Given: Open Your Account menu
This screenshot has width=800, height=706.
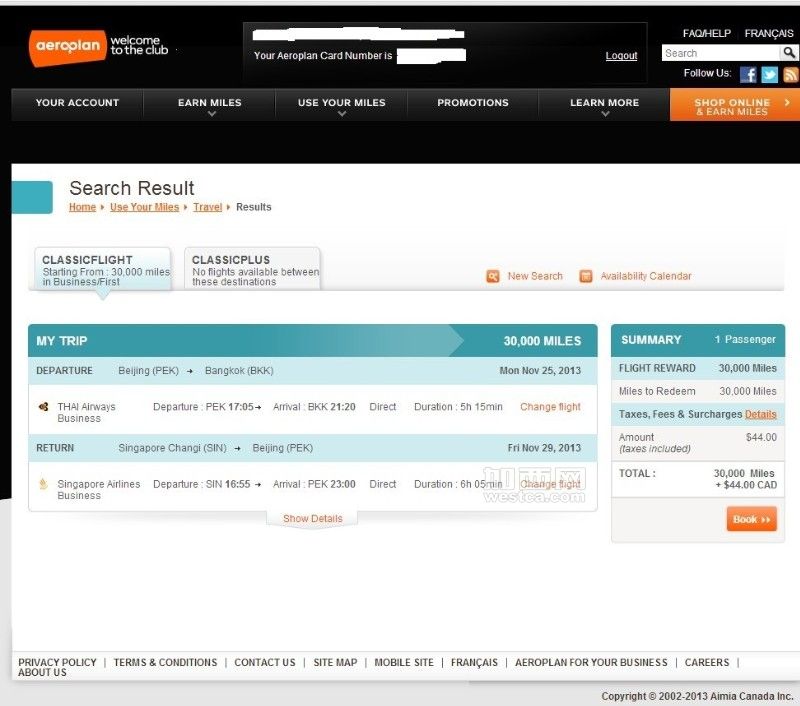Looking at the screenshot, I should [x=77, y=103].
